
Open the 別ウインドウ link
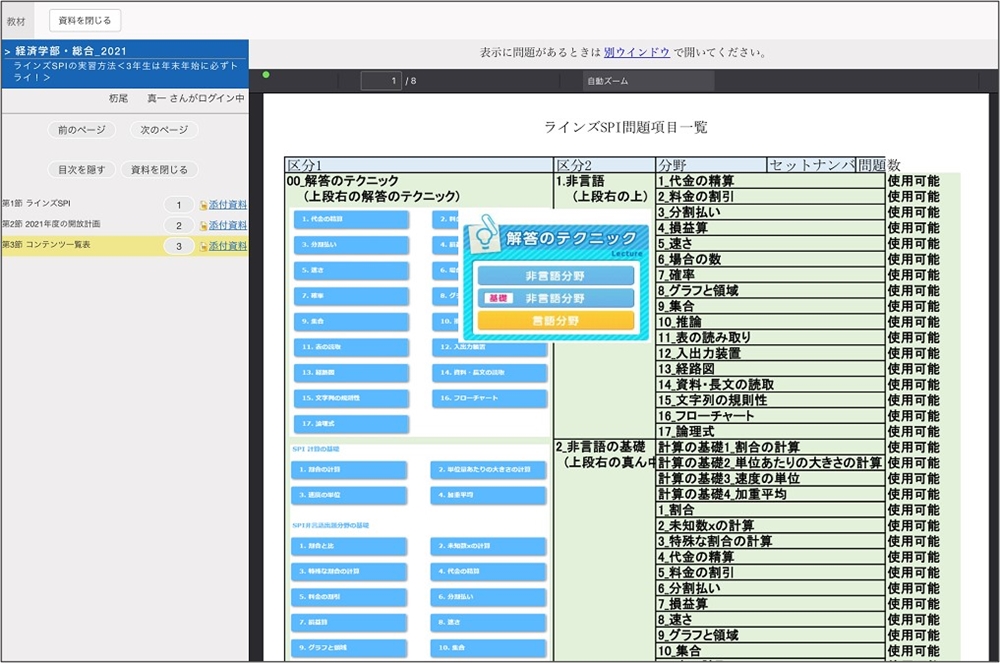[x=636, y=52]
